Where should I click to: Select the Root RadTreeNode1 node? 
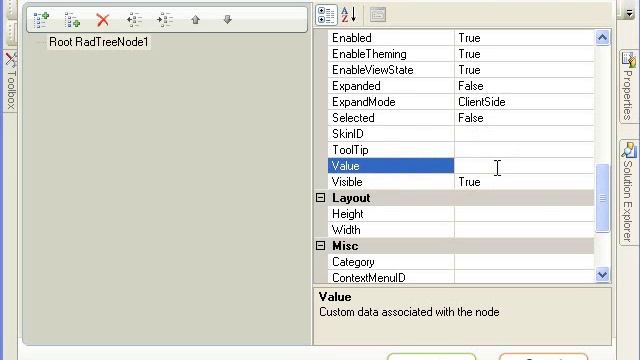pos(99,42)
